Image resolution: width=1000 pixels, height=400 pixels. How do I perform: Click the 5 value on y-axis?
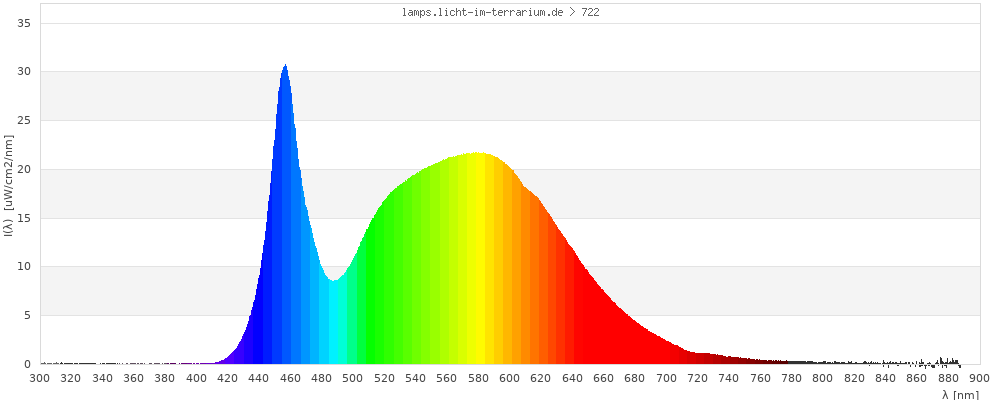pyautogui.click(x=28, y=315)
